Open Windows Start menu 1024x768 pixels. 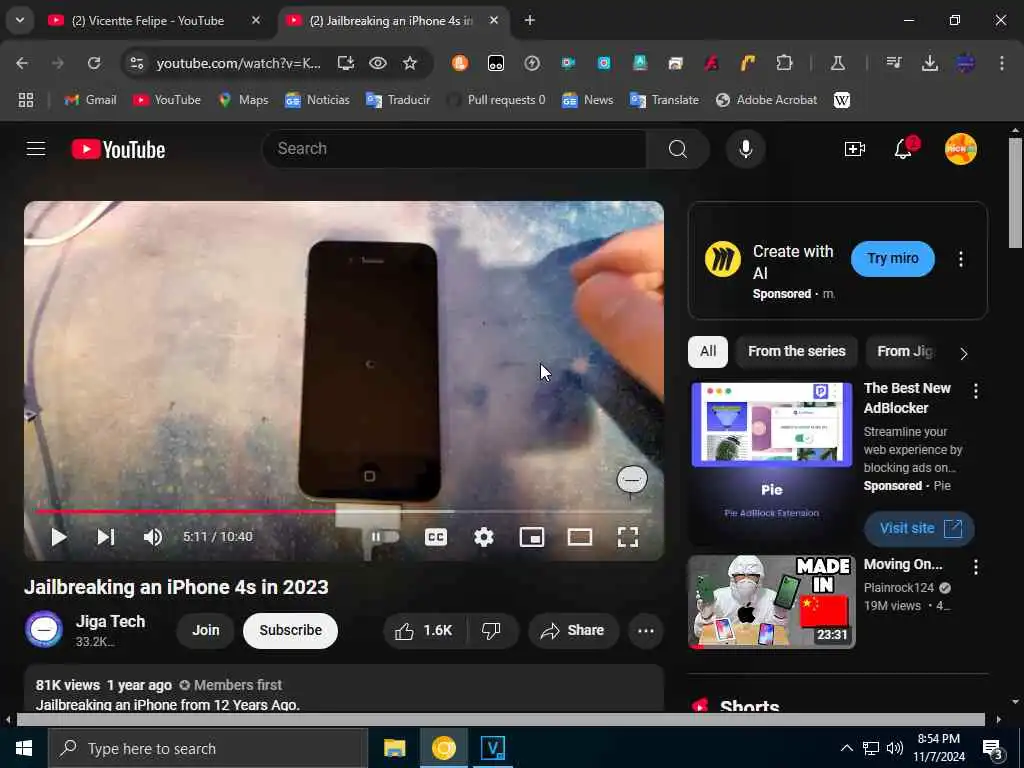pyautogui.click(x=24, y=748)
